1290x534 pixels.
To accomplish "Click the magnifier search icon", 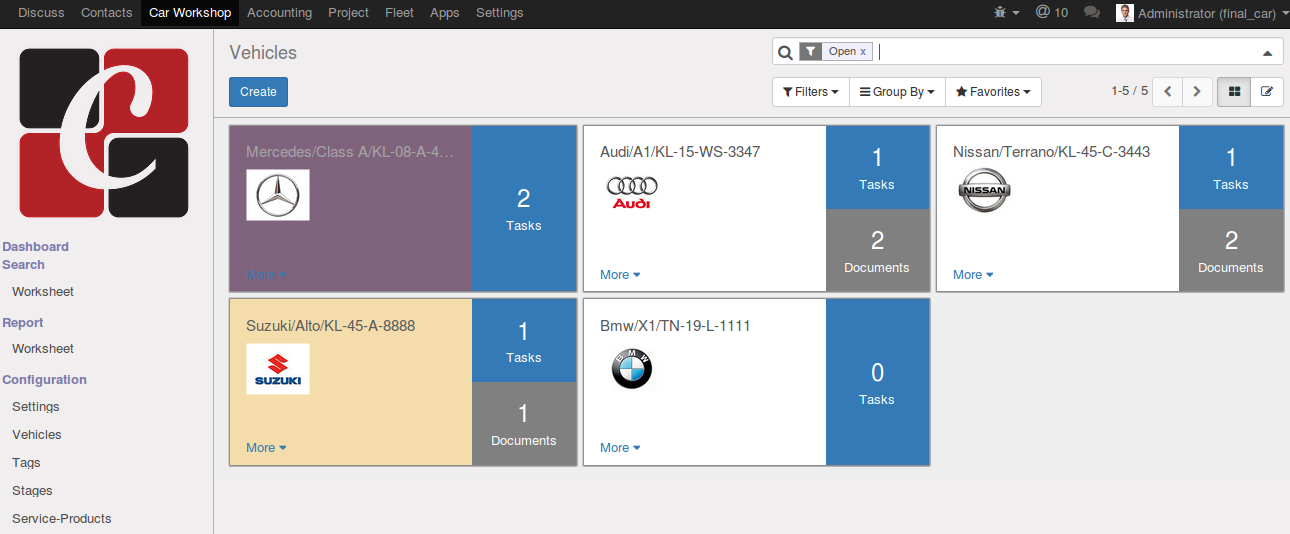I will (785, 52).
